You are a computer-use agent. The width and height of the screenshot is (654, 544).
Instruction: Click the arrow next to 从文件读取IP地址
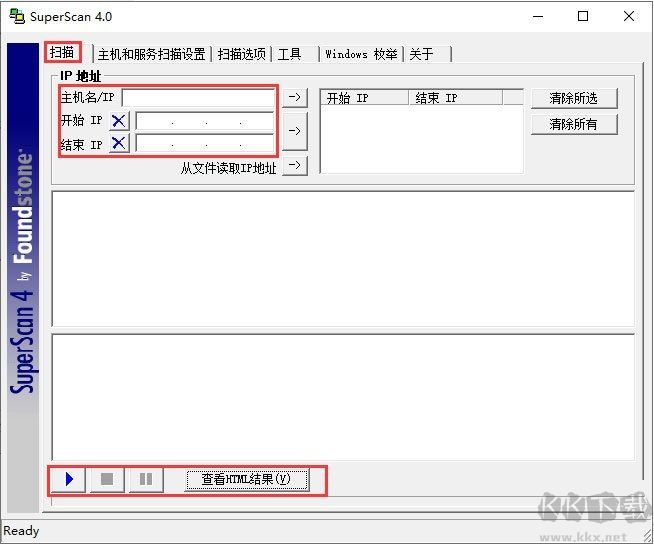294,166
